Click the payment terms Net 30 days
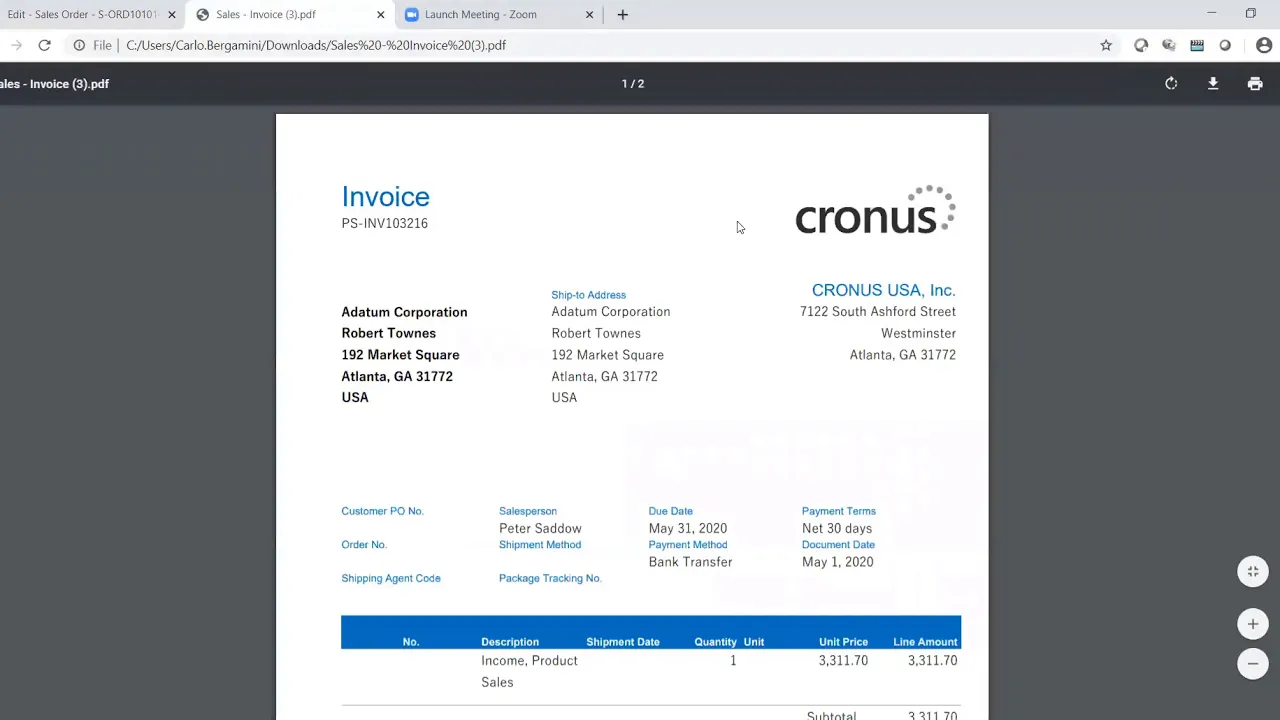 click(x=836, y=528)
